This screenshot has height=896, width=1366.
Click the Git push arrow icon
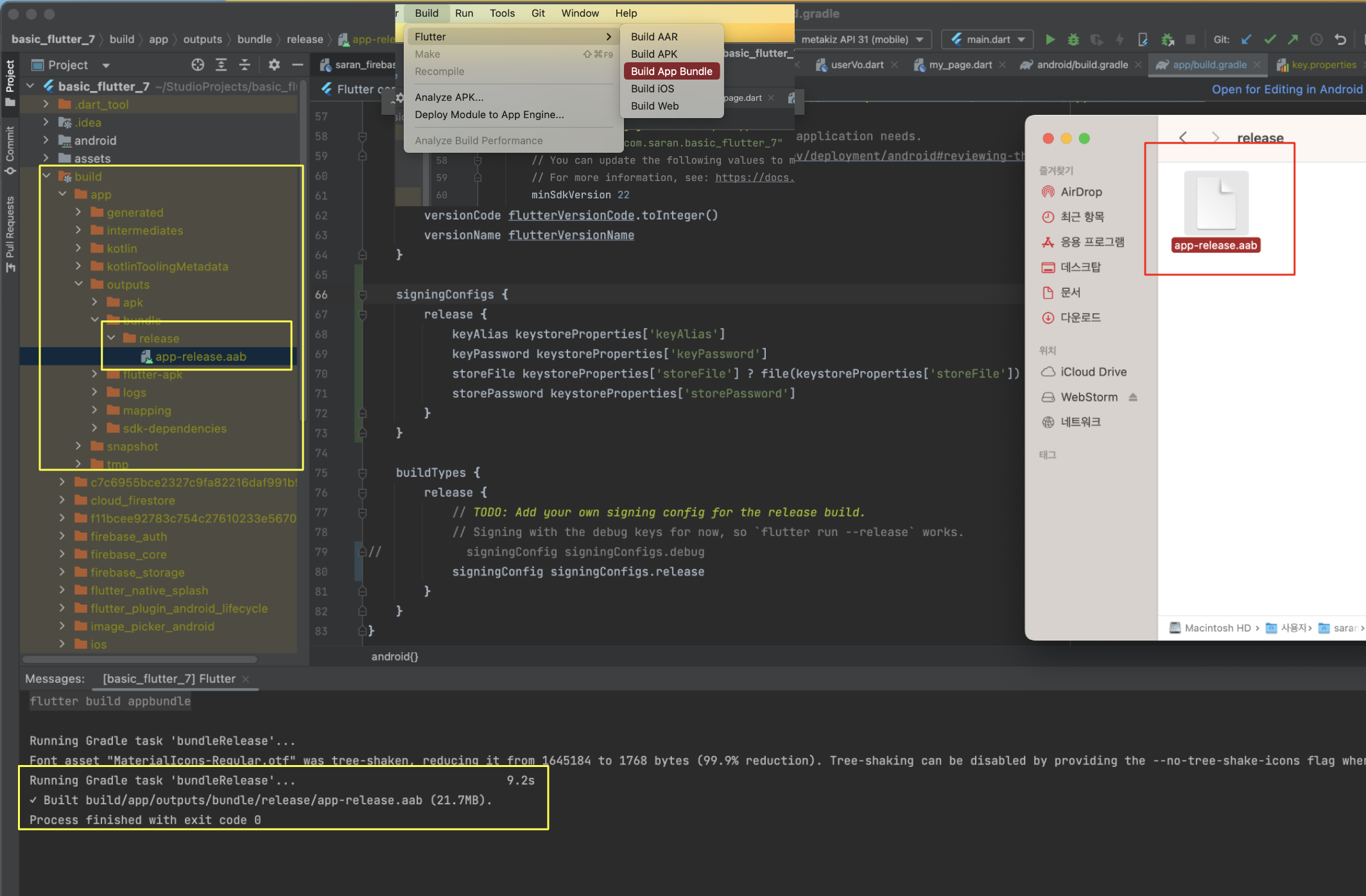(1293, 39)
